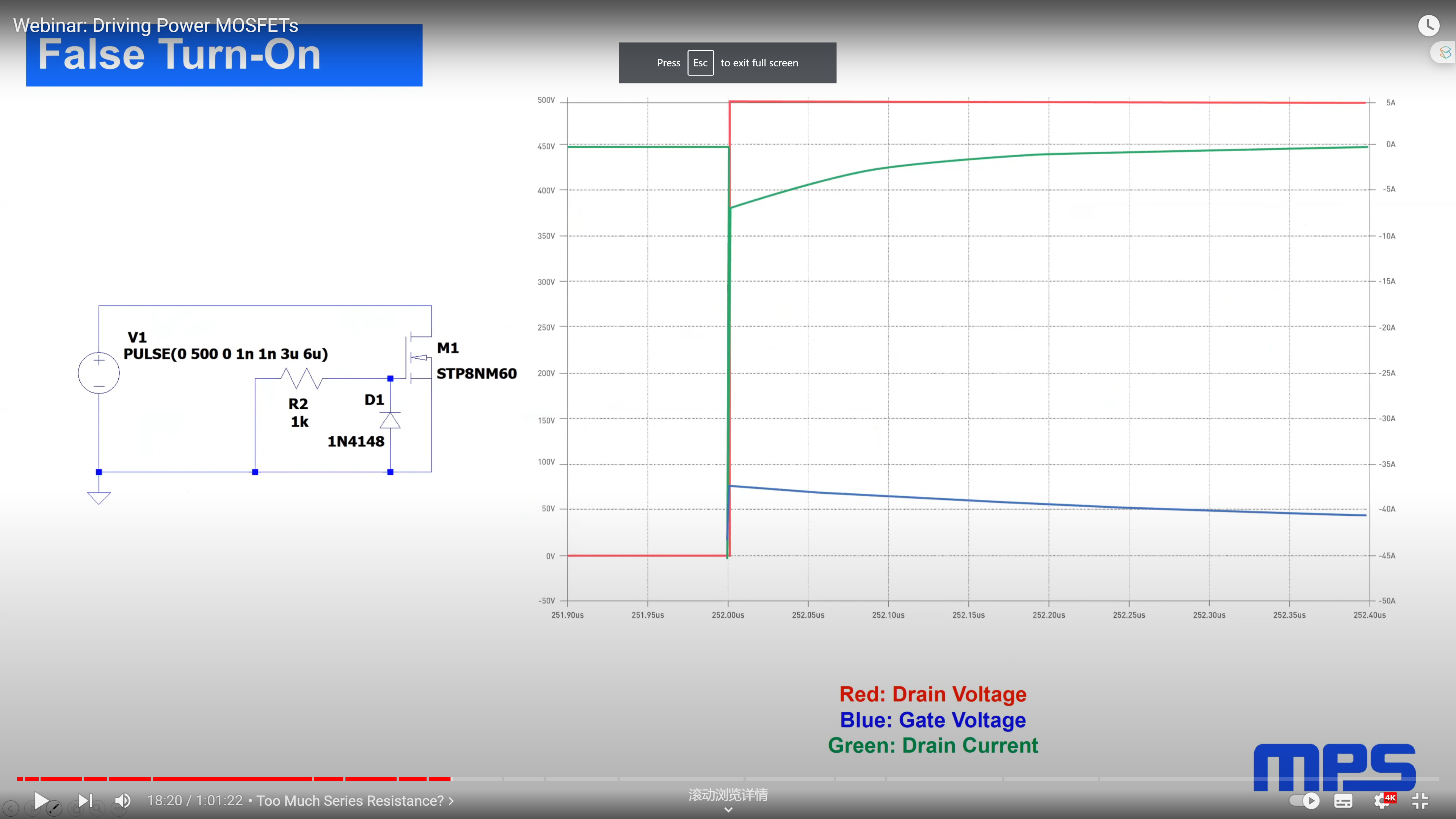The image size is (1456, 819).
Task: Seek to the first chapter segment on the timeline
Action: click(20, 779)
